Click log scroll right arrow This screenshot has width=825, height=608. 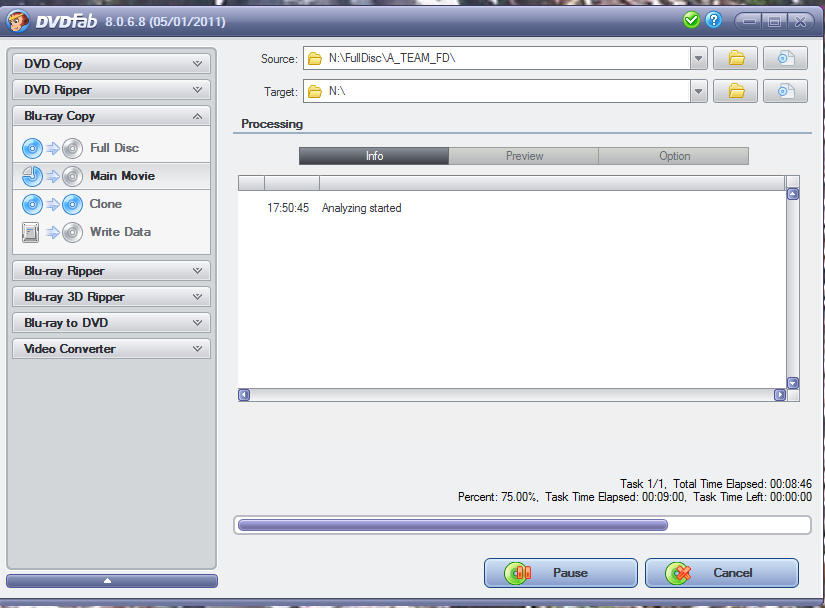pos(780,395)
